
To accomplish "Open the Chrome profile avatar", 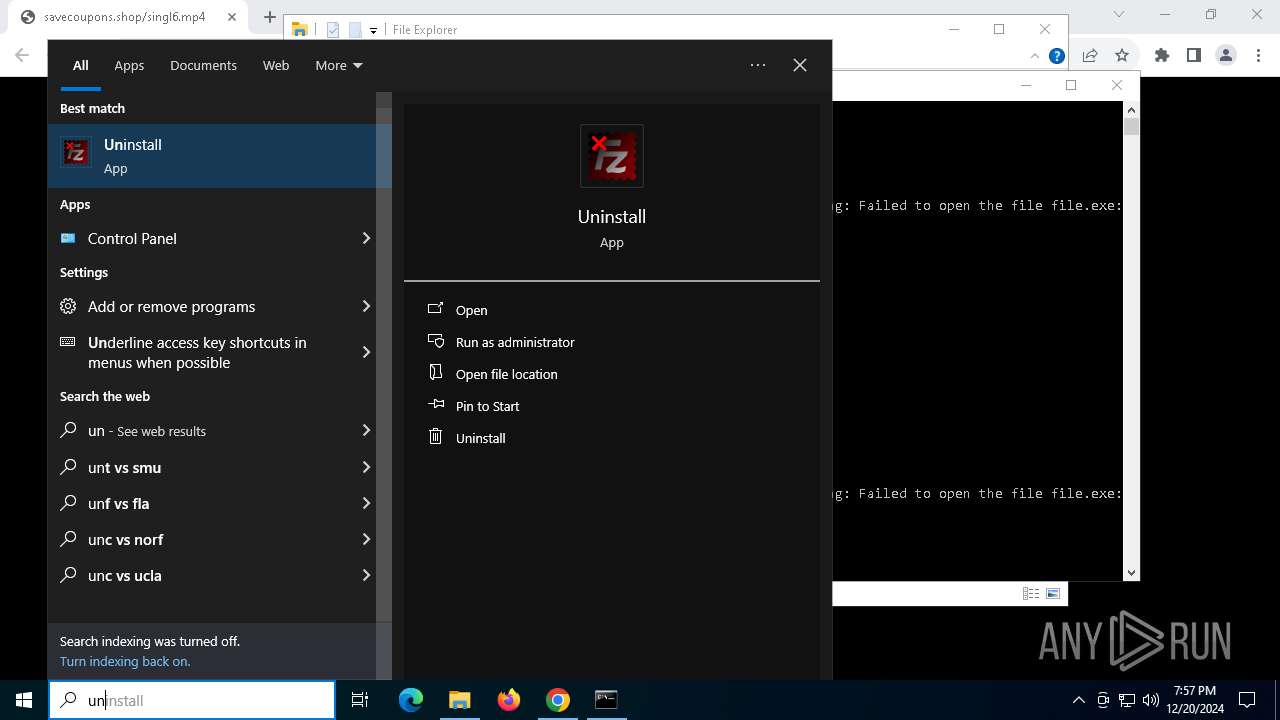I will coord(1226,56).
